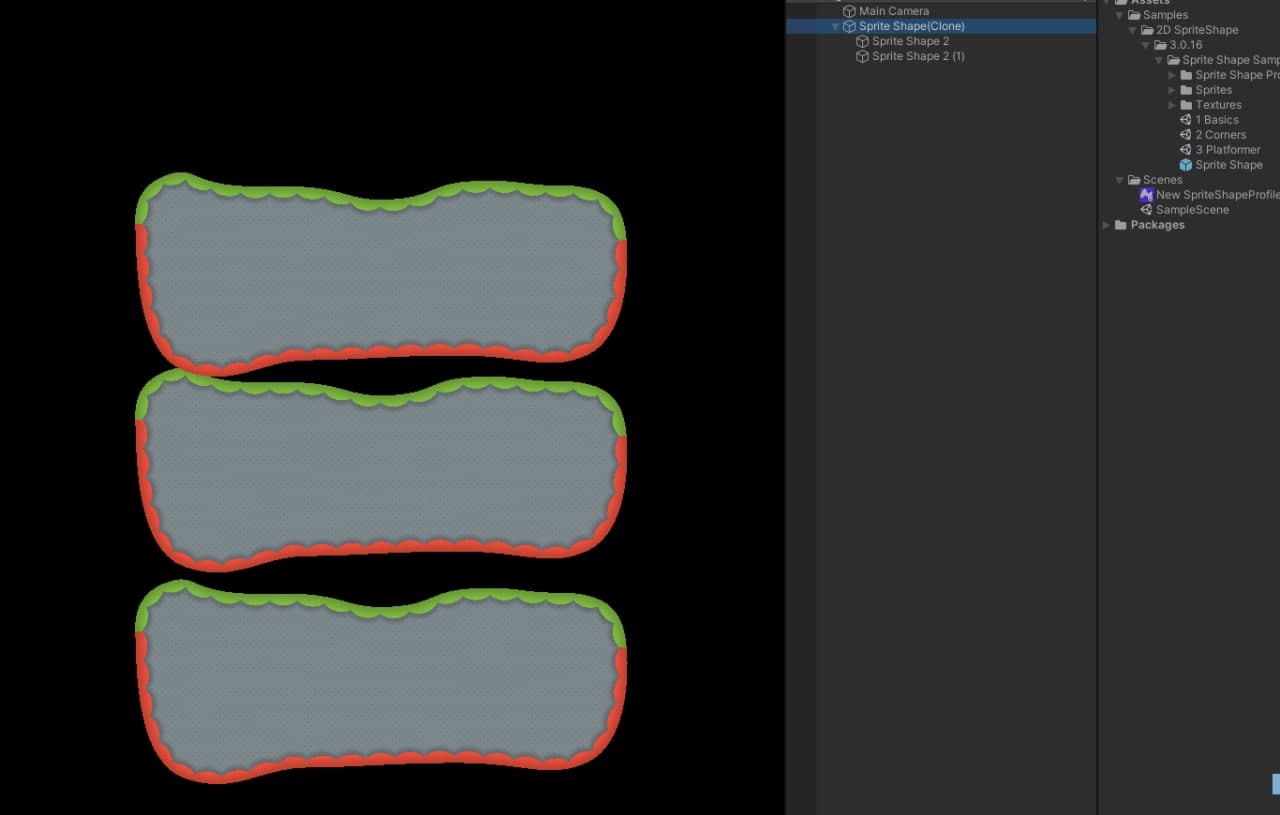Select the Sprites folder label
Image resolution: width=1280 pixels, height=815 pixels.
coord(1214,90)
